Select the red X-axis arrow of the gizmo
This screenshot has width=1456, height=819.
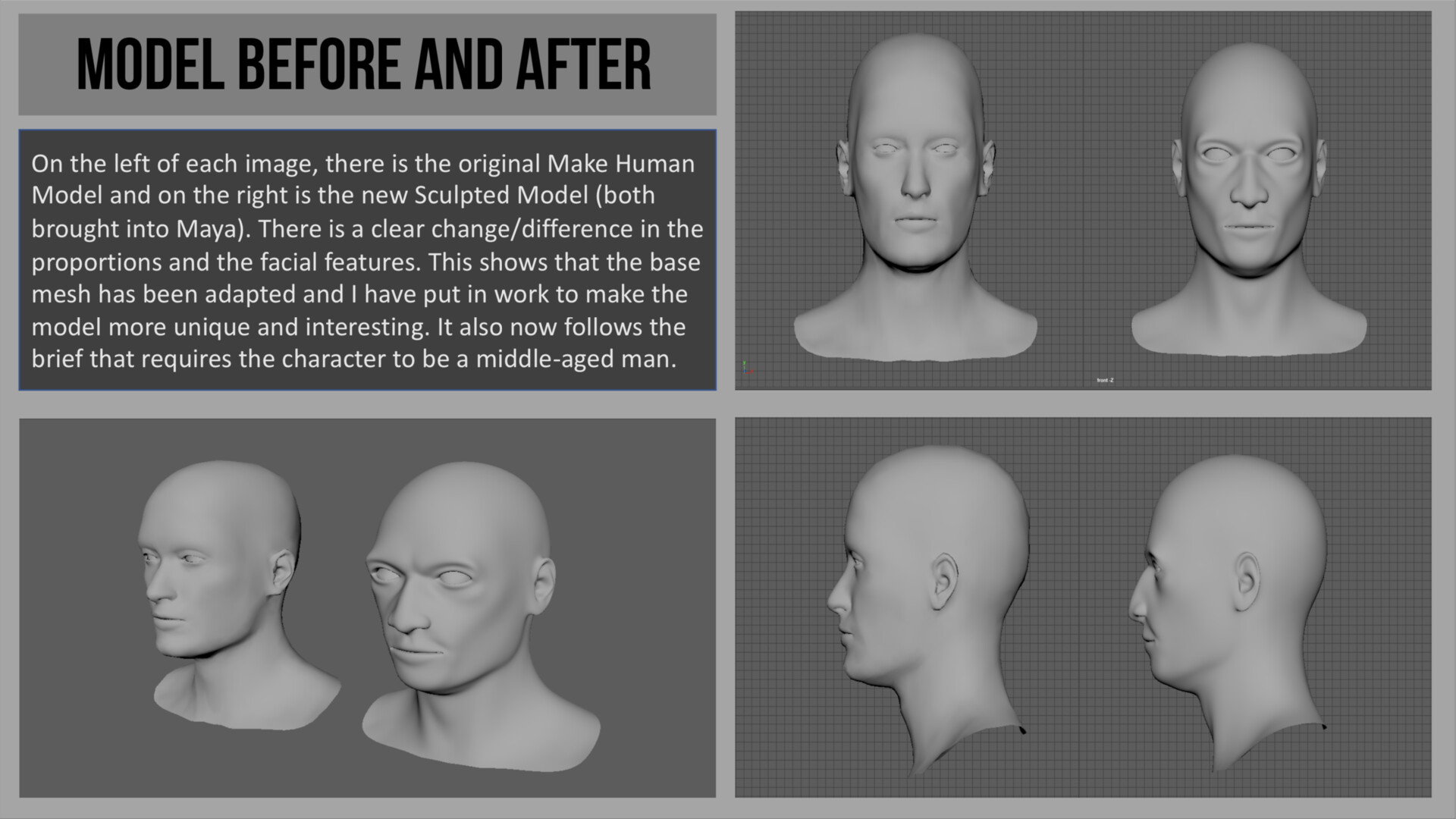751,372
